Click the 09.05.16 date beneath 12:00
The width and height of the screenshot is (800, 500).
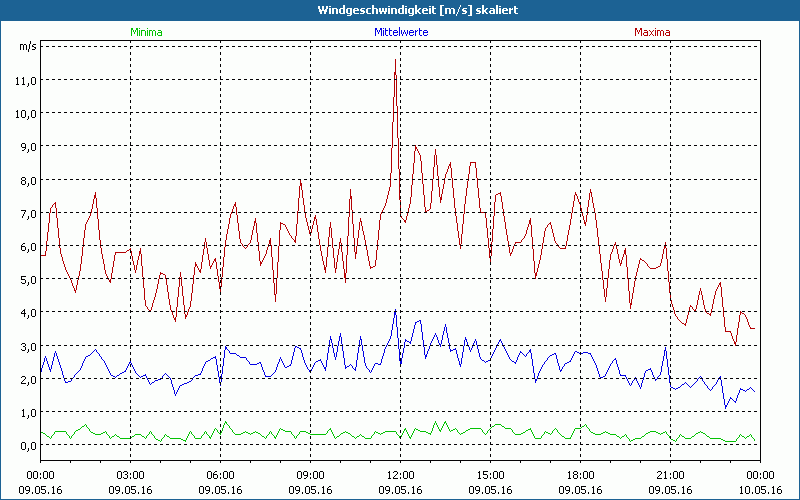401,490
